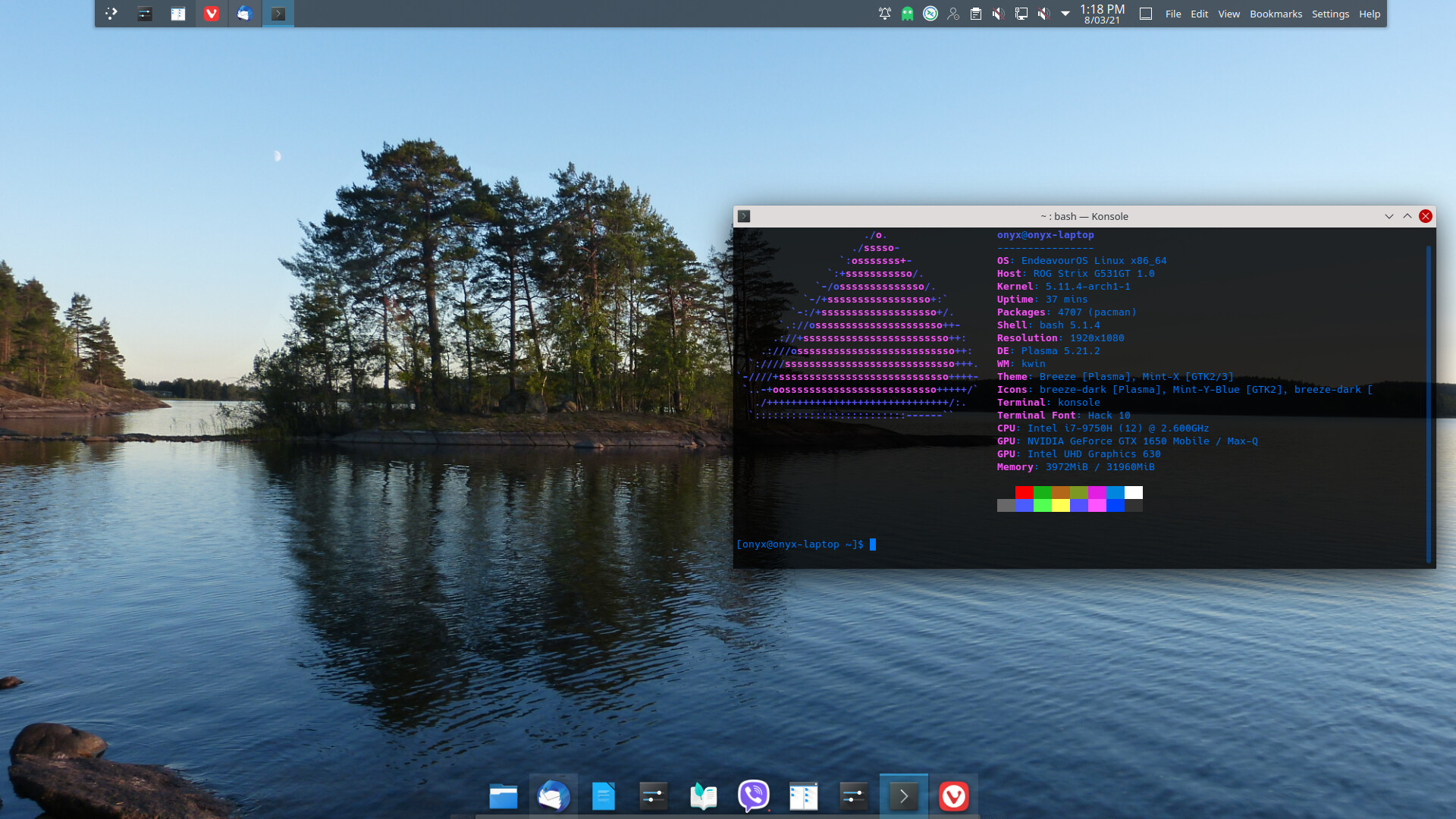This screenshot has width=1456, height=819.
Task: Click the 'WM: kwin' line
Action: point(1021,364)
